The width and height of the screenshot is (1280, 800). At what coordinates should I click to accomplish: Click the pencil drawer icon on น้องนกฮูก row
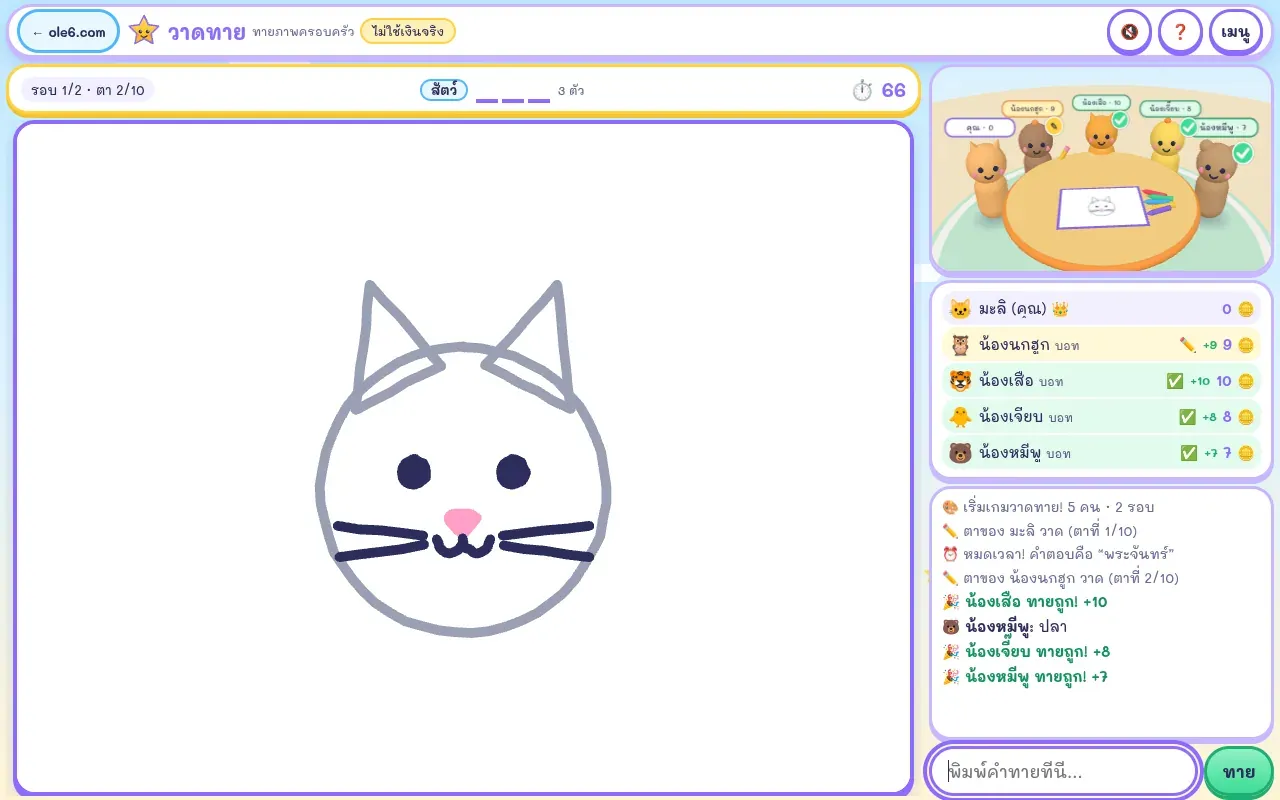(x=1188, y=345)
